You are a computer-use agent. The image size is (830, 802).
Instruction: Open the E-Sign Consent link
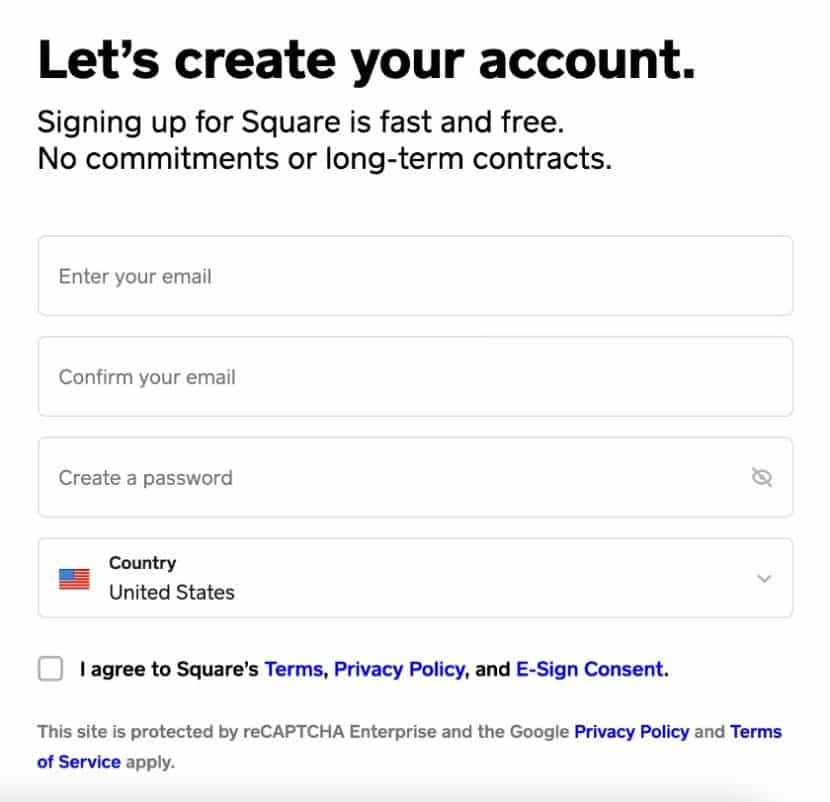(590, 668)
